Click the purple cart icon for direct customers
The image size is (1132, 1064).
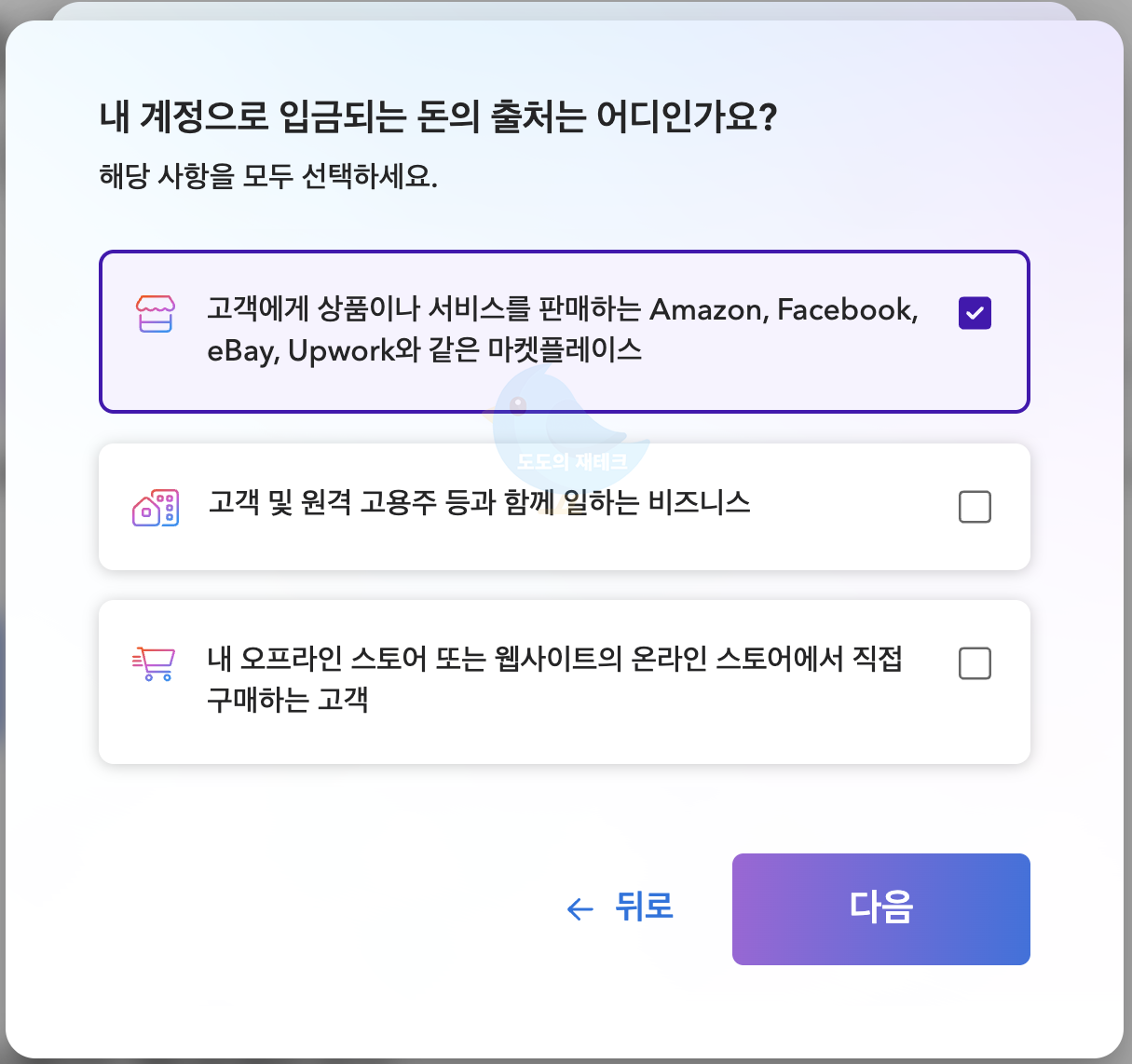156,662
